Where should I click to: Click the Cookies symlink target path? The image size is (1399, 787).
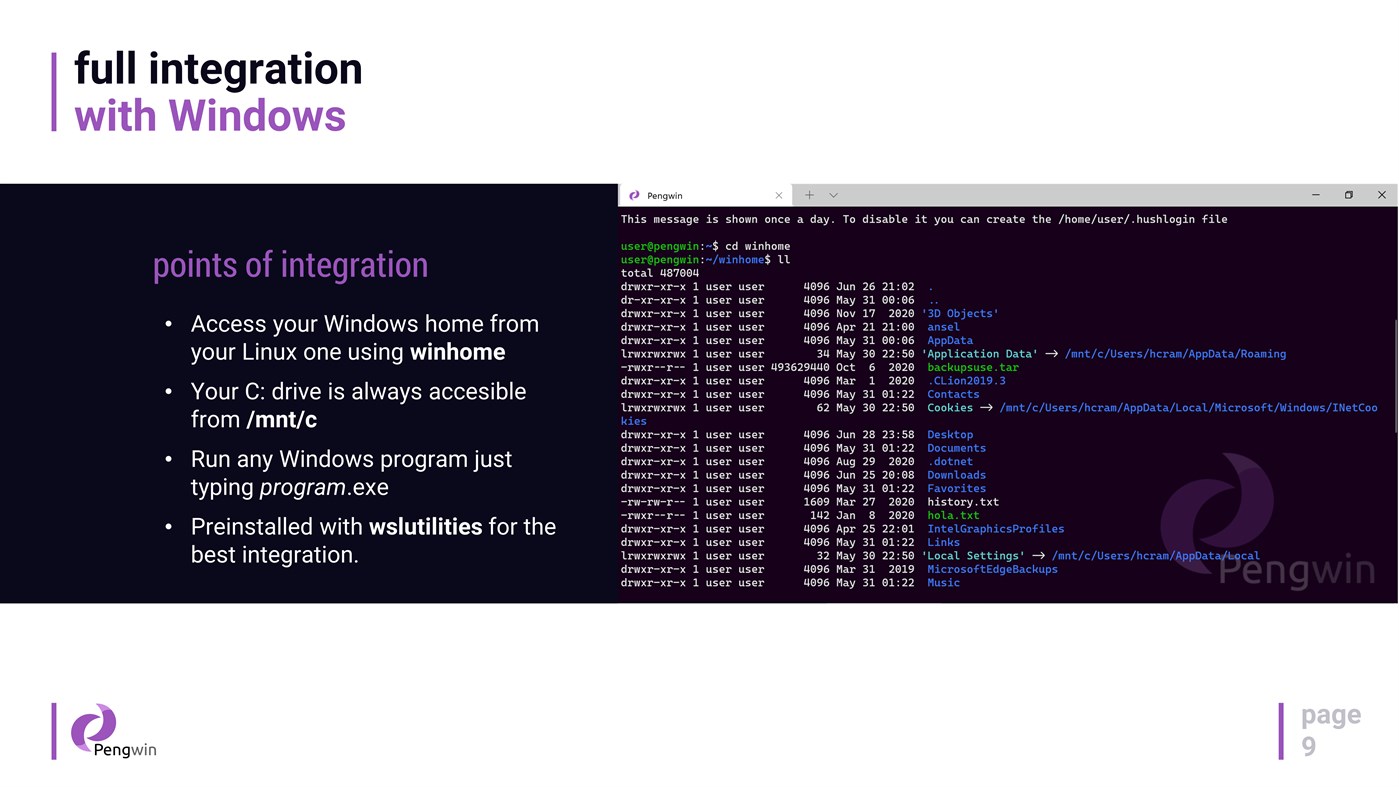1189,406
